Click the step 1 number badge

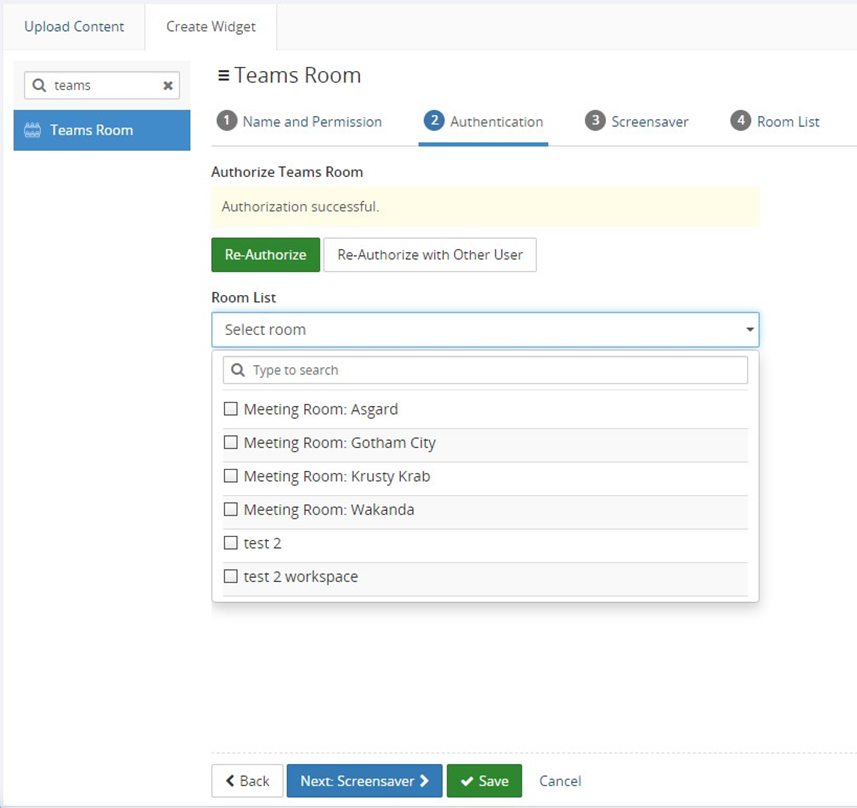[227, 121]
